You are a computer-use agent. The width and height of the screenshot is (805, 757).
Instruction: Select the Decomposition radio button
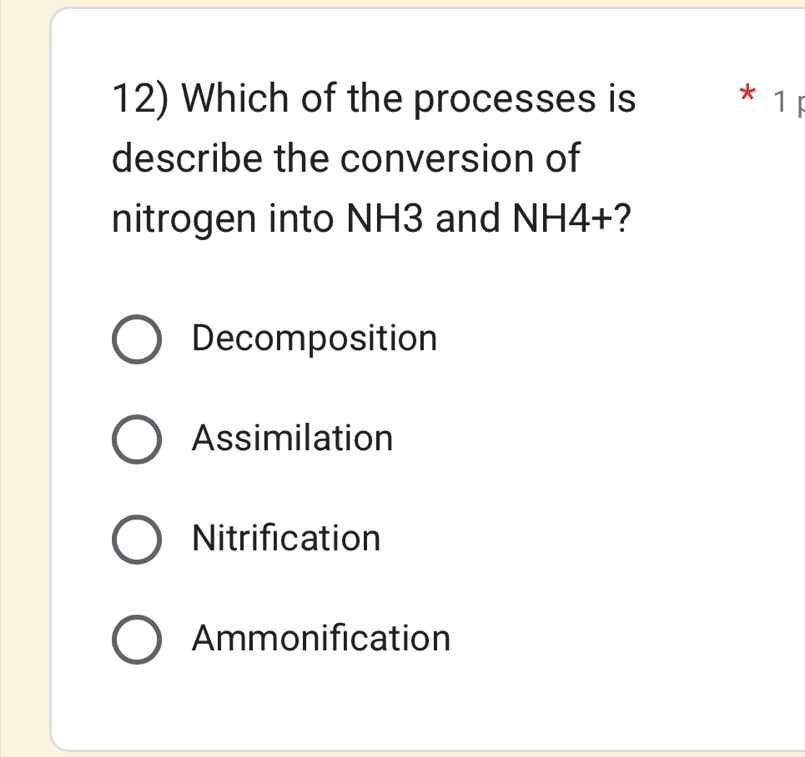click(x=135, y=339)
